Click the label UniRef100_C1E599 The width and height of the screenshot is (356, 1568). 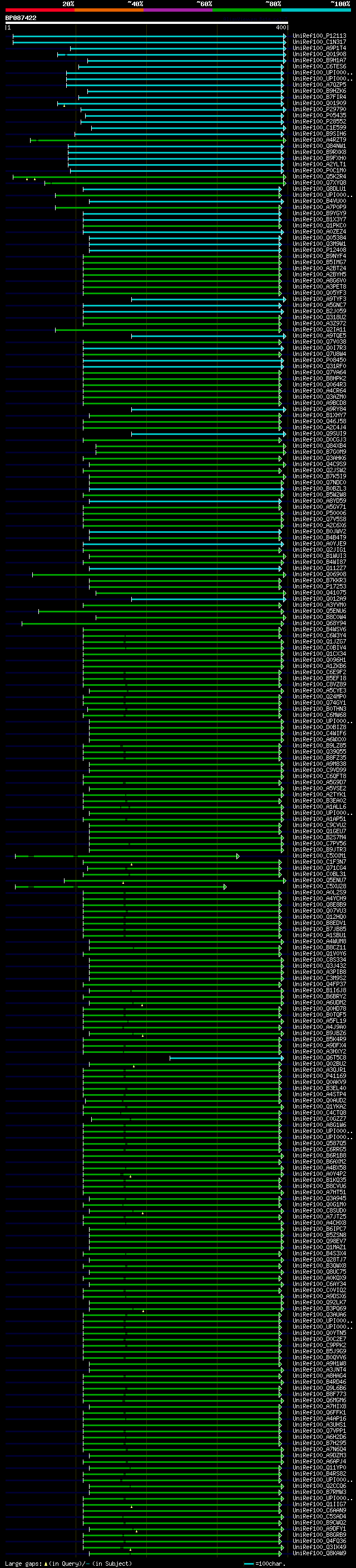click(319, 128)
